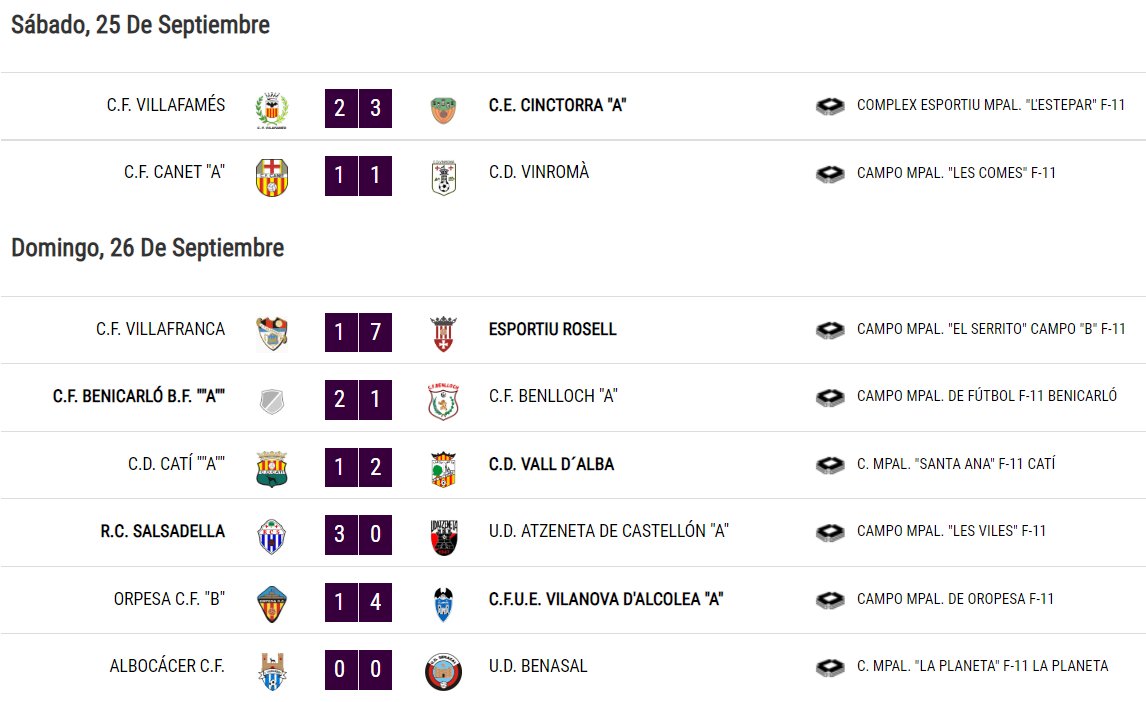The image size is (1146, 702).
Task: Open the Villafranca 1-7 match score
Action: click(x=358, y=332)
